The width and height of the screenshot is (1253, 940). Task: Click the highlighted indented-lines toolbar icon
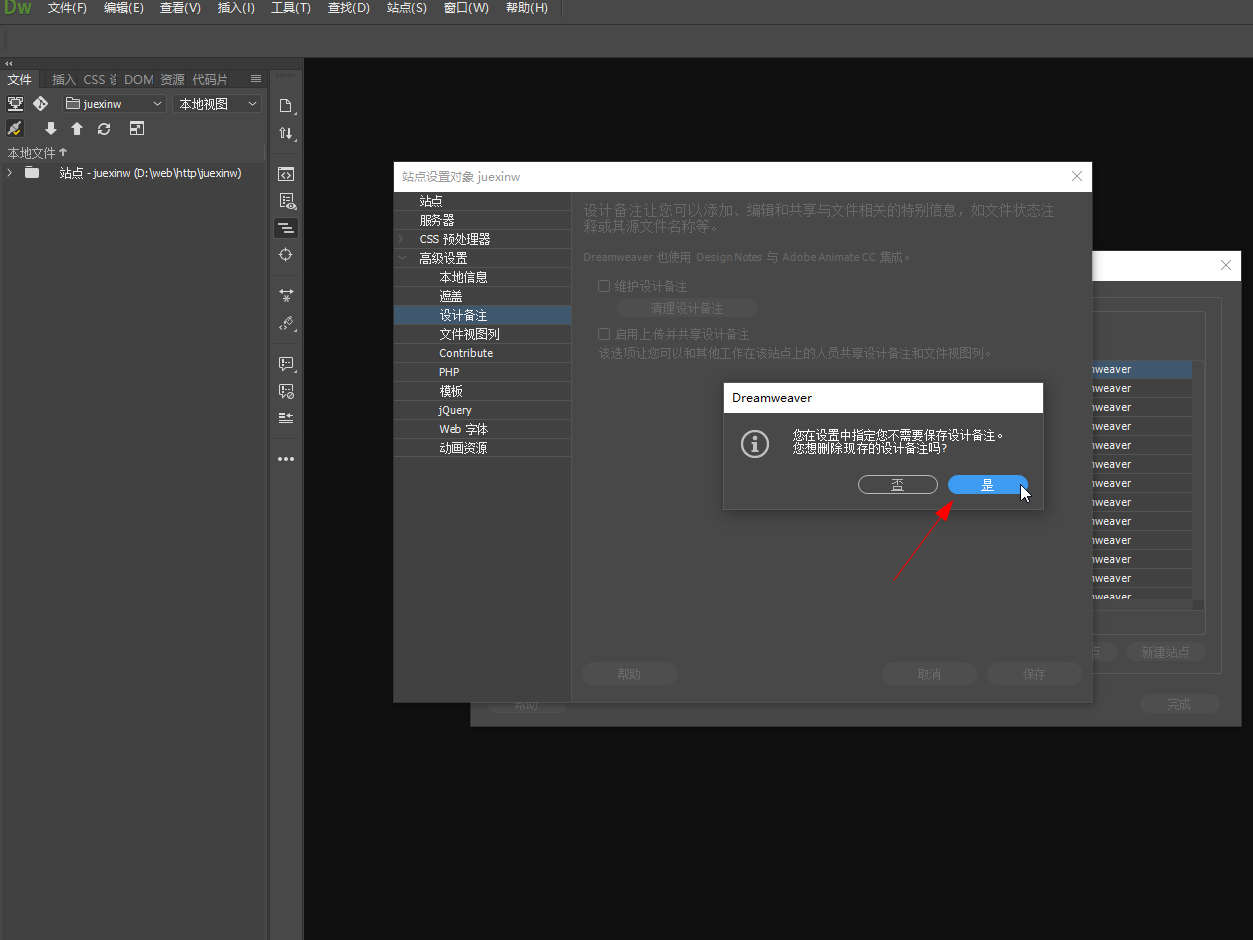(x=286, y=228)
